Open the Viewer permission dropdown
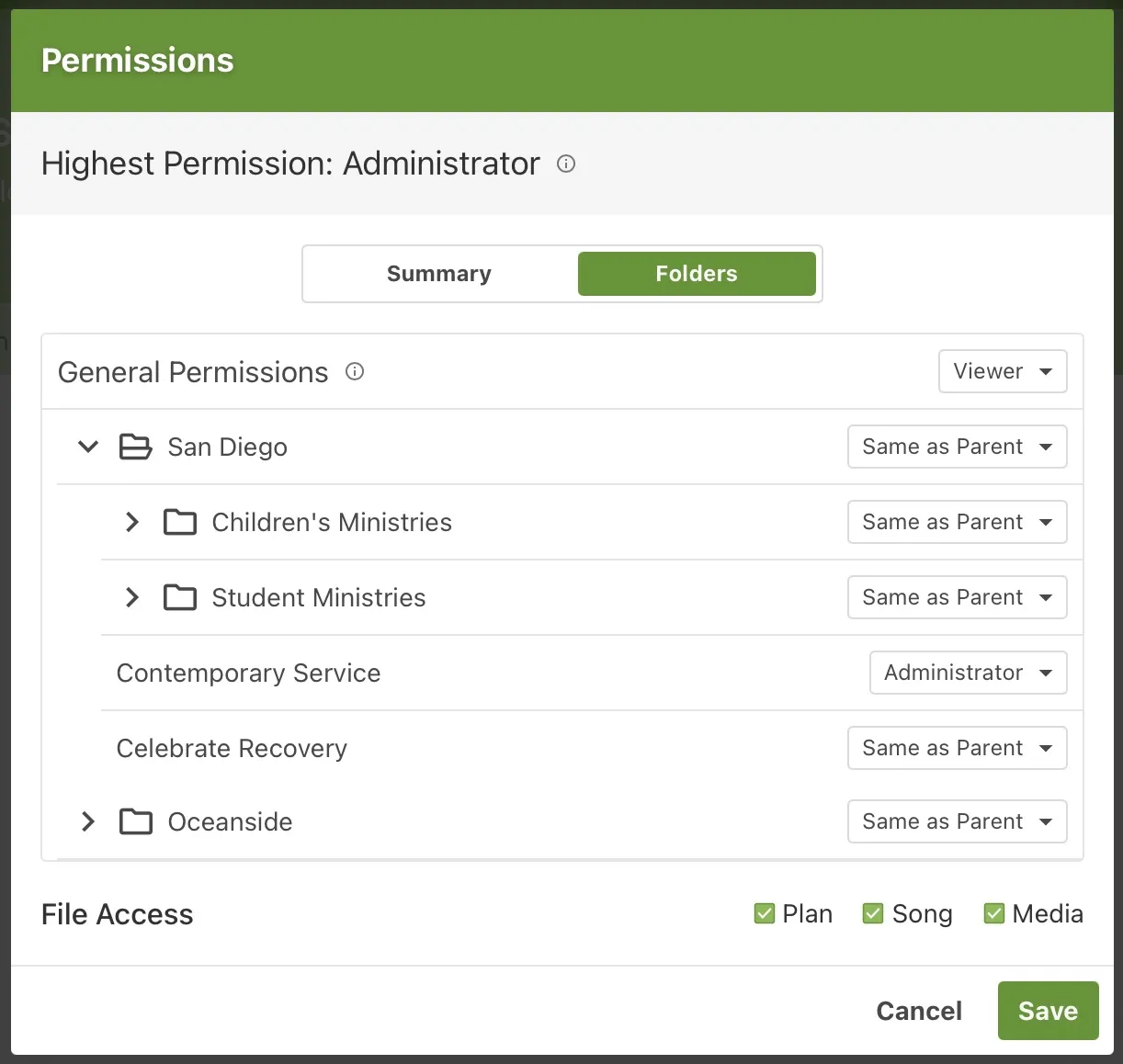The height and width of the screenshot is (1064, 1123). (x=1003, y=371)
